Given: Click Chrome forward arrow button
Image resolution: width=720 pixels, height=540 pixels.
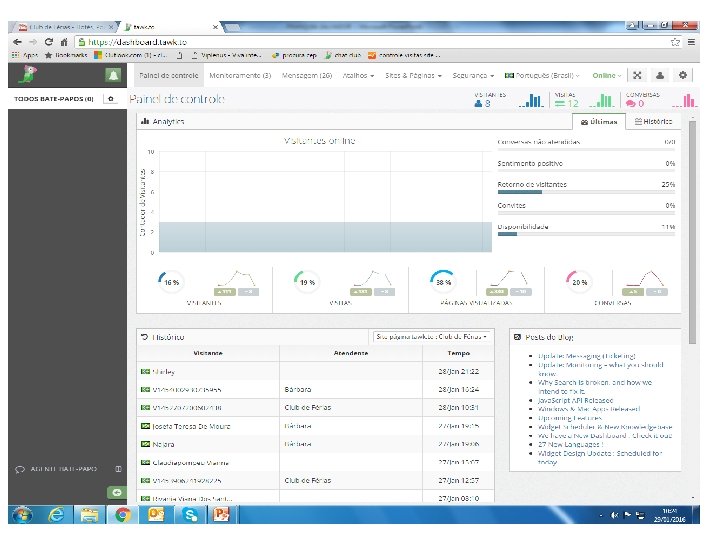Looking at the screenshot, I should pyautogui.click(x=33, y=42).
